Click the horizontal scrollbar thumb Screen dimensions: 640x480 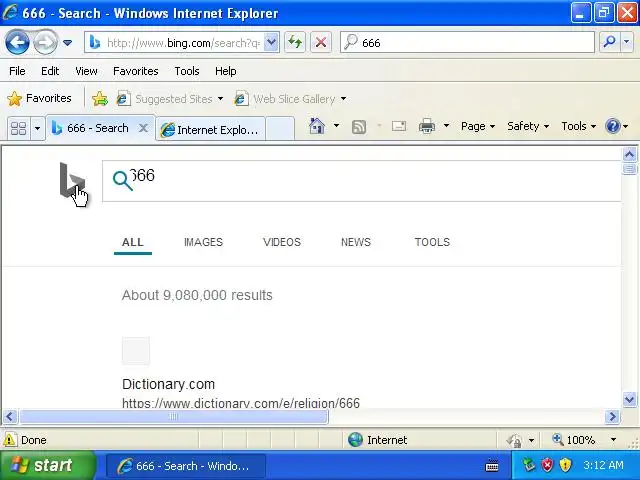coord(174,417)
